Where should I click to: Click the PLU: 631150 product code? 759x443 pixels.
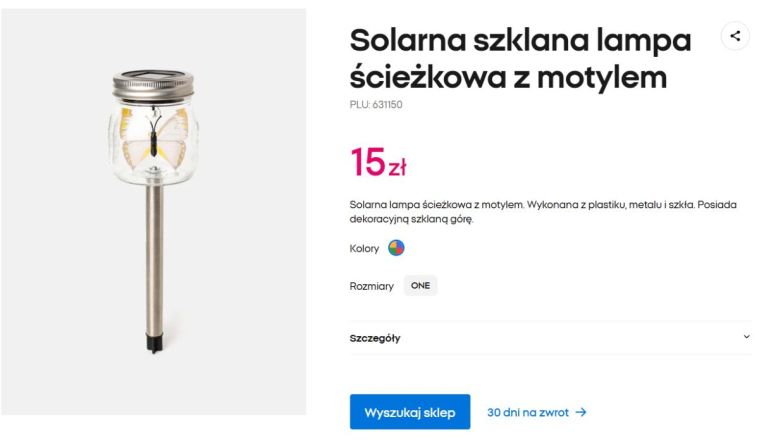376,104
